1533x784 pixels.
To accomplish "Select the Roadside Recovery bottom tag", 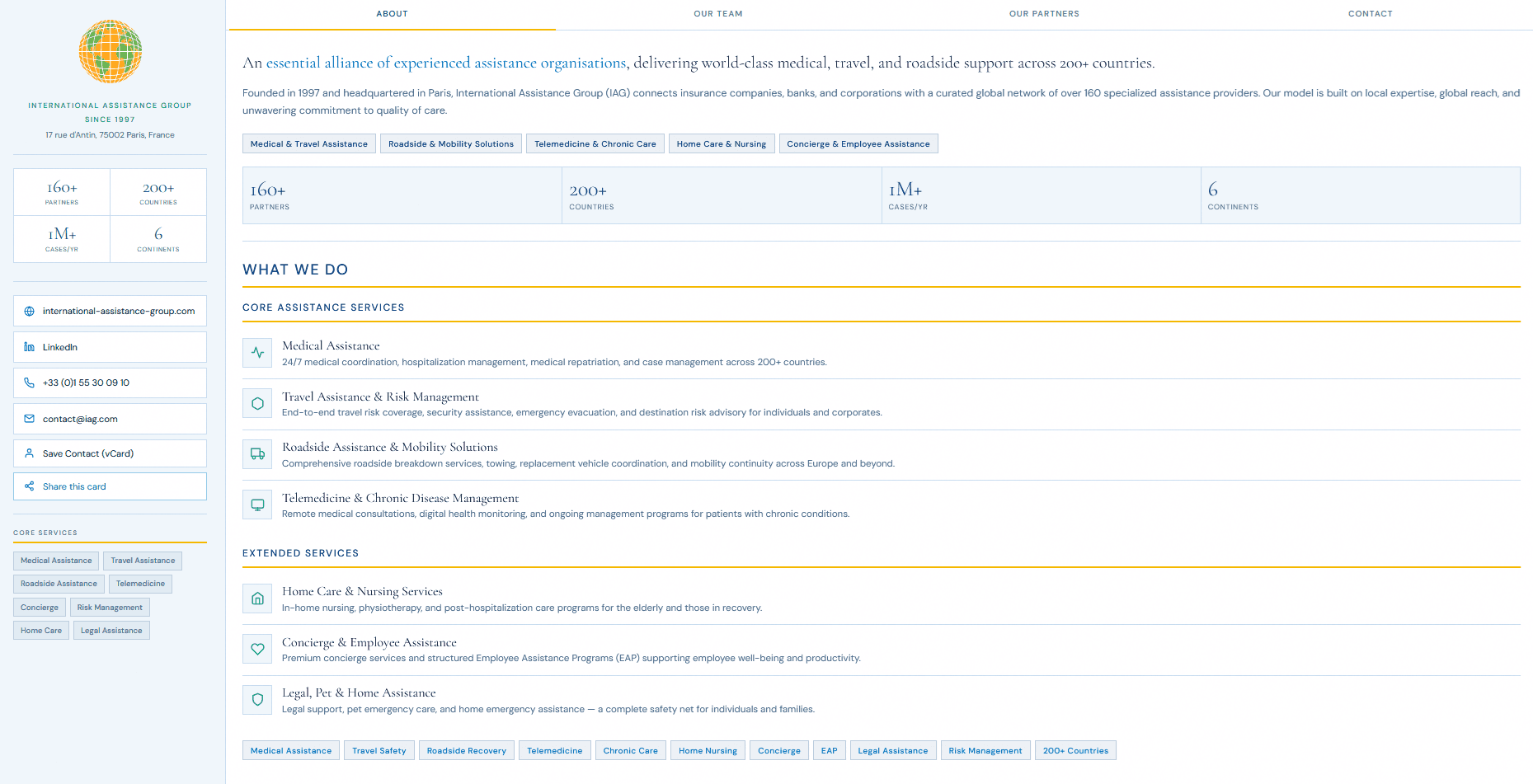I will [x=467, y=750].
